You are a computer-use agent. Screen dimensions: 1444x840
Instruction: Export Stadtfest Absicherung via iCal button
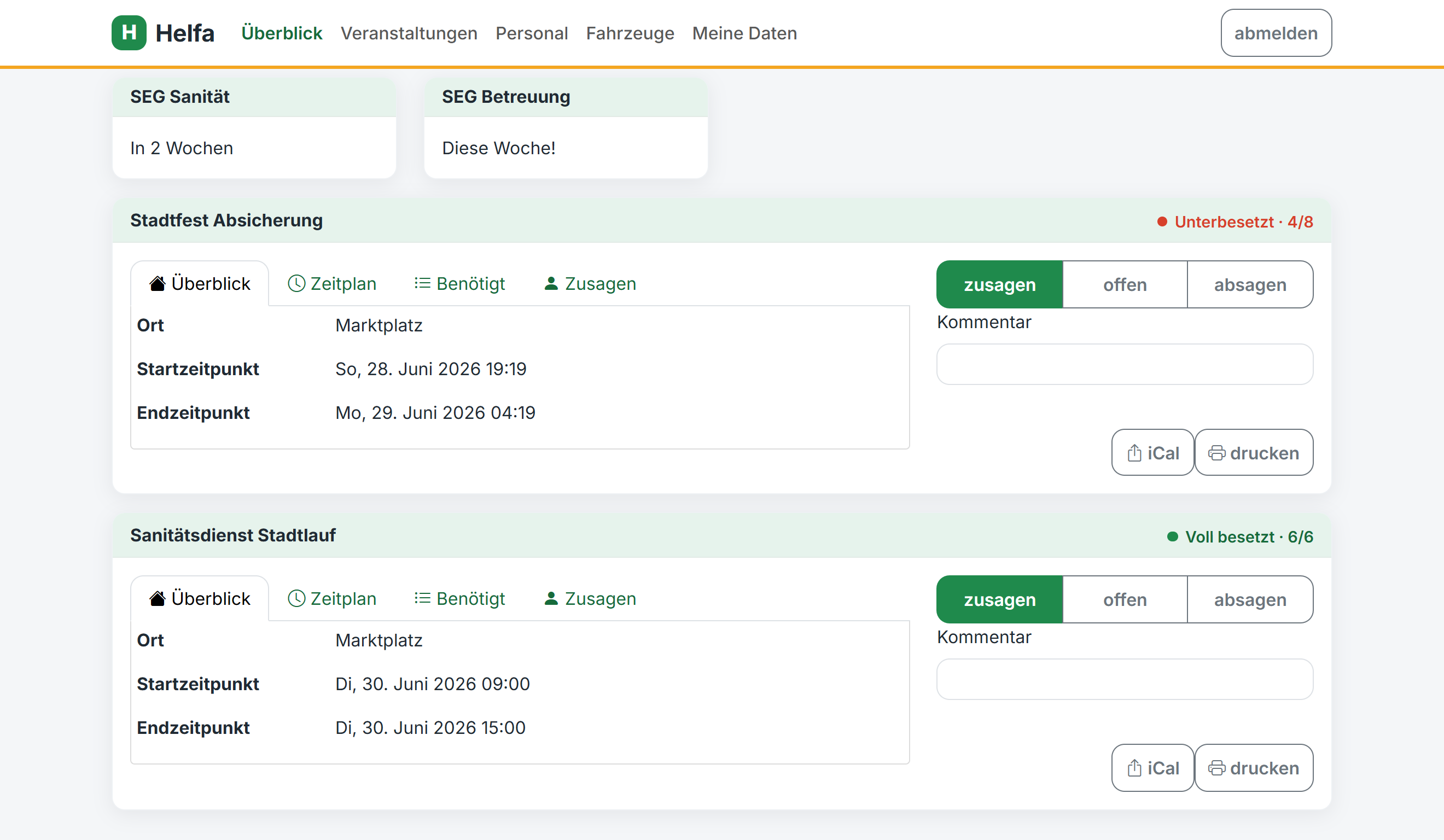coord(1153,453)
